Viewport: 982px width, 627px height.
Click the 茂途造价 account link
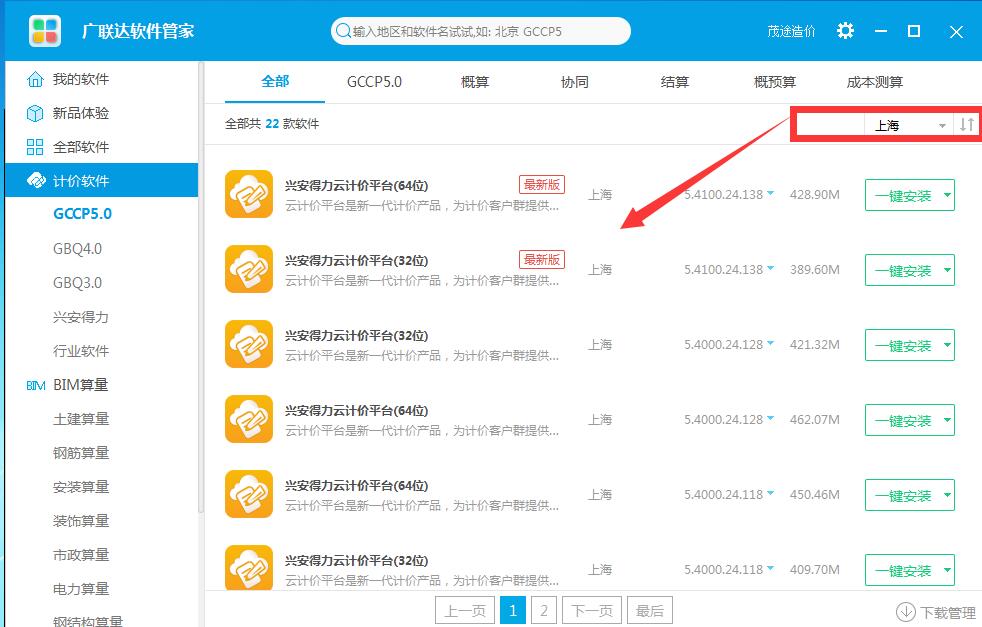point(792,31)
